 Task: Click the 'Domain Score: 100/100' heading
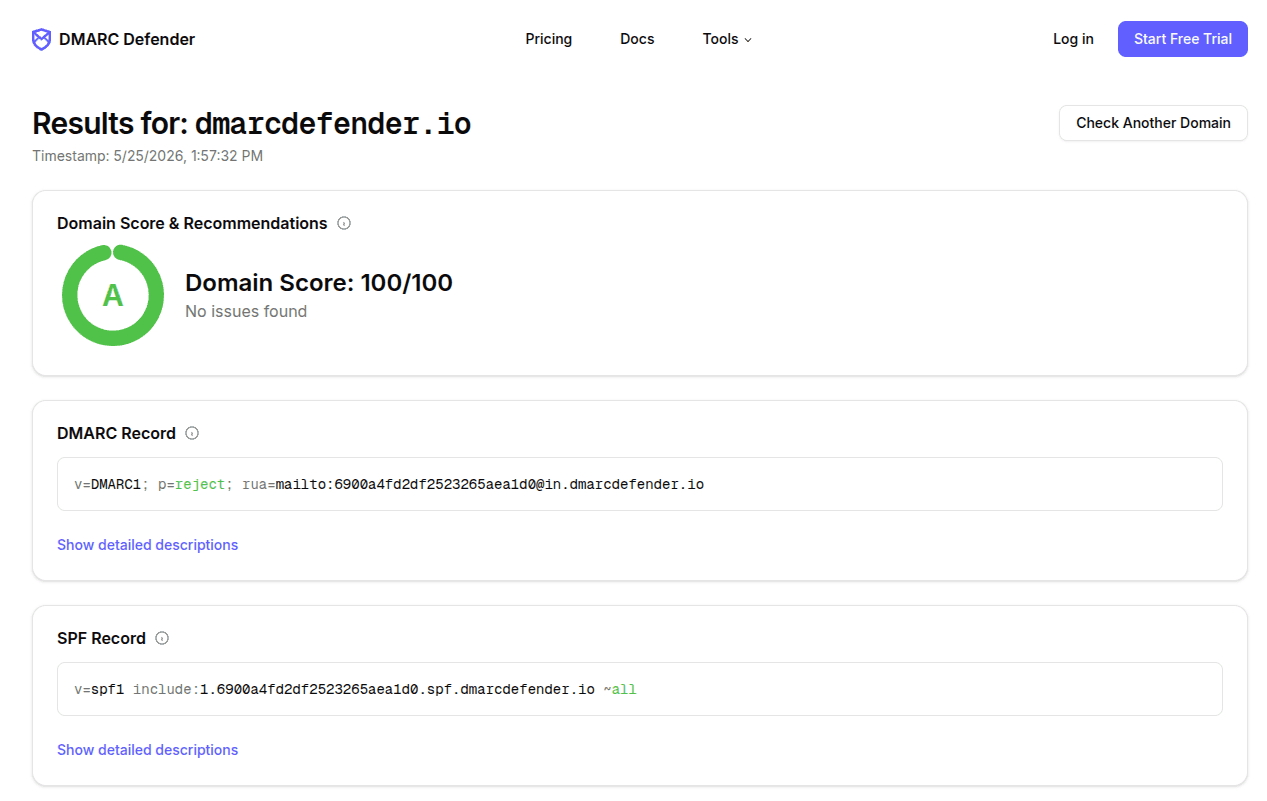click(319, 283)
